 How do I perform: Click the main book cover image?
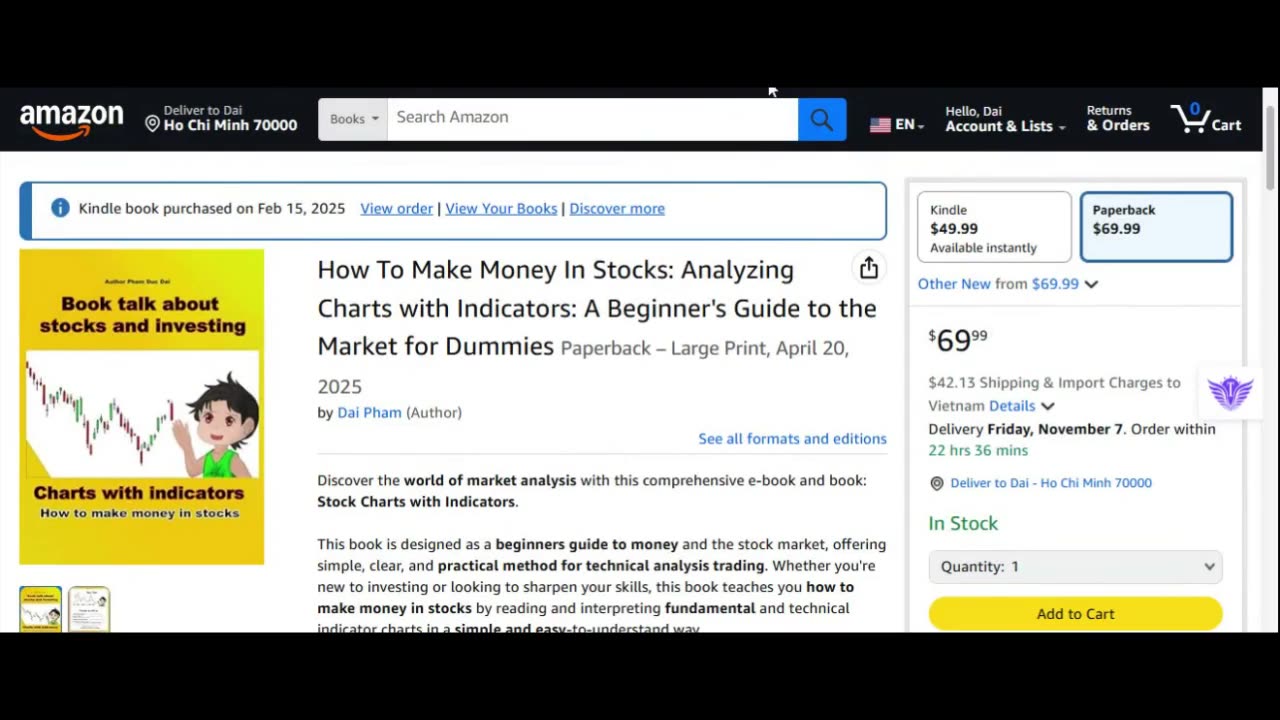(x=142, y=407)
